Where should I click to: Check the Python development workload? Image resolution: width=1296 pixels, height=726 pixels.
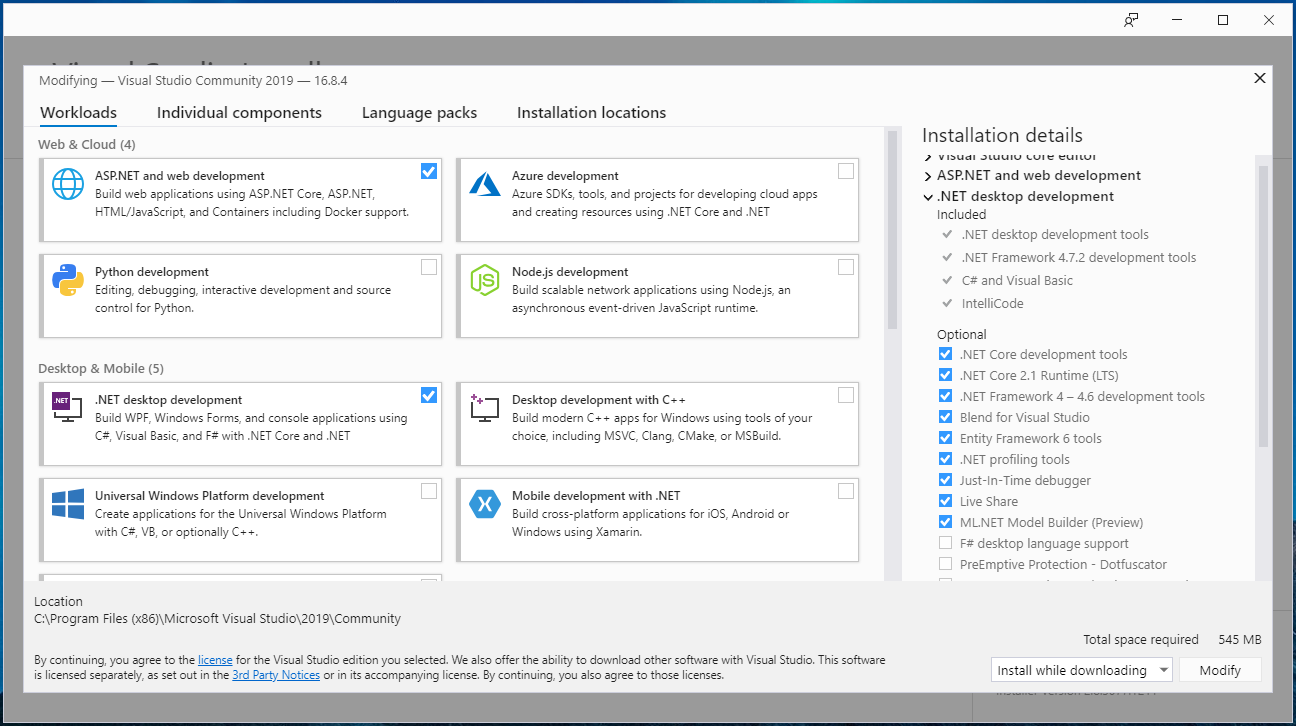tap(429, 267)
